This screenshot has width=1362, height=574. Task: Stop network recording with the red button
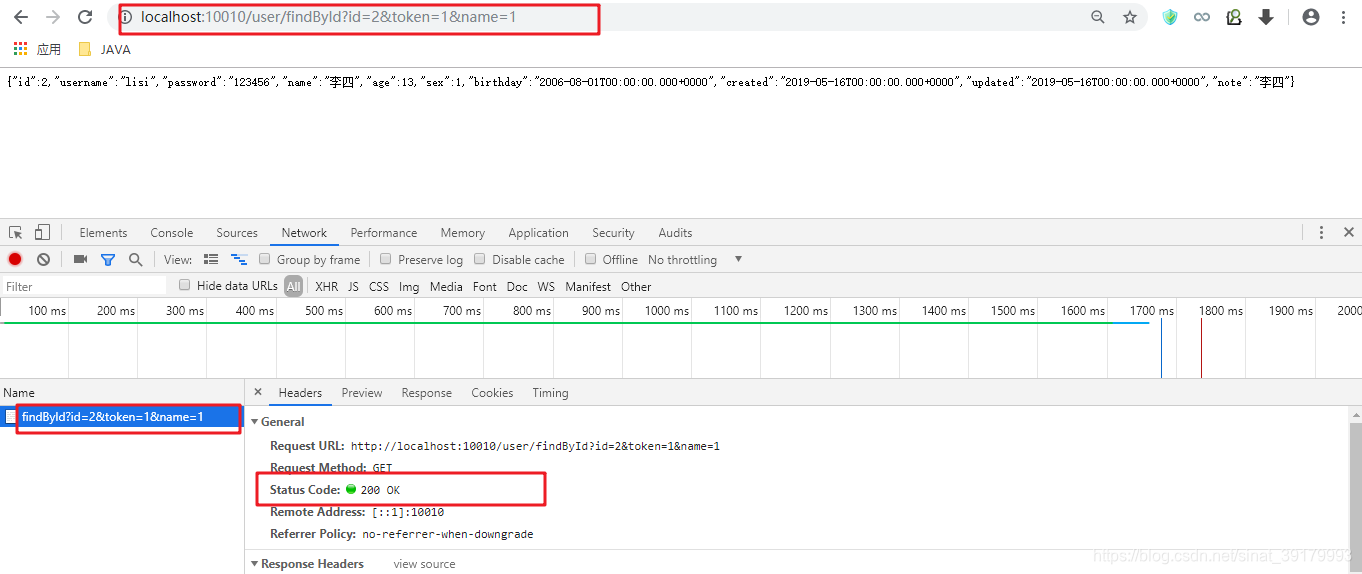[x=15, y=259]
